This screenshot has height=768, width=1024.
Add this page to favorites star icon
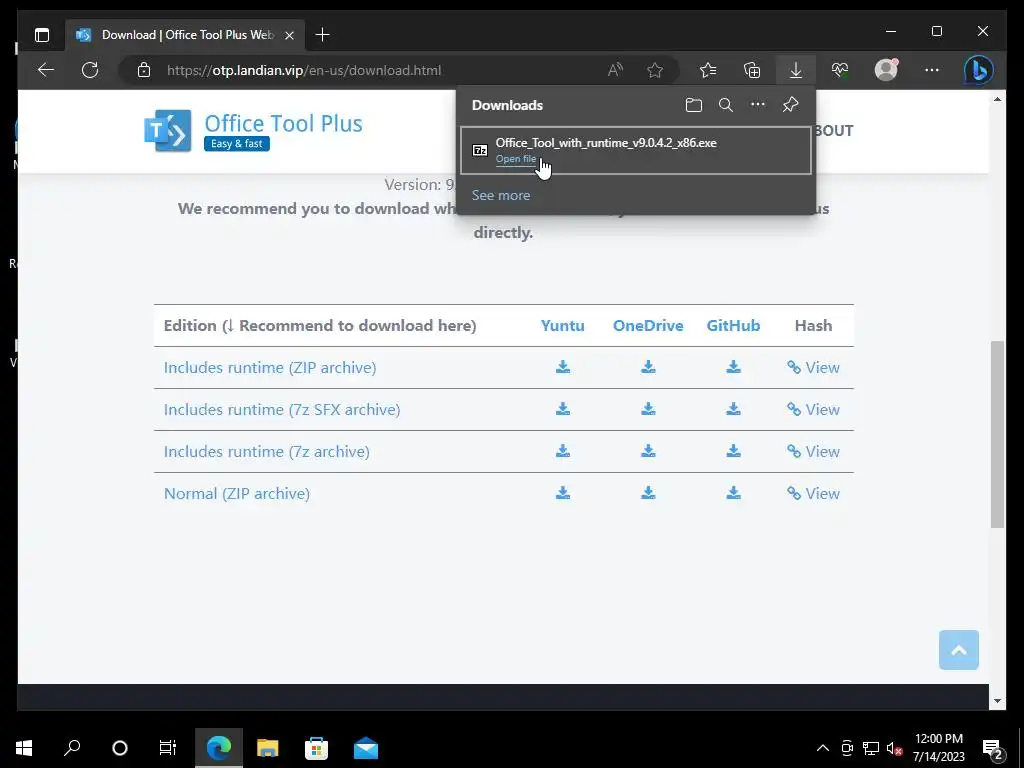(x=655, y=70)
